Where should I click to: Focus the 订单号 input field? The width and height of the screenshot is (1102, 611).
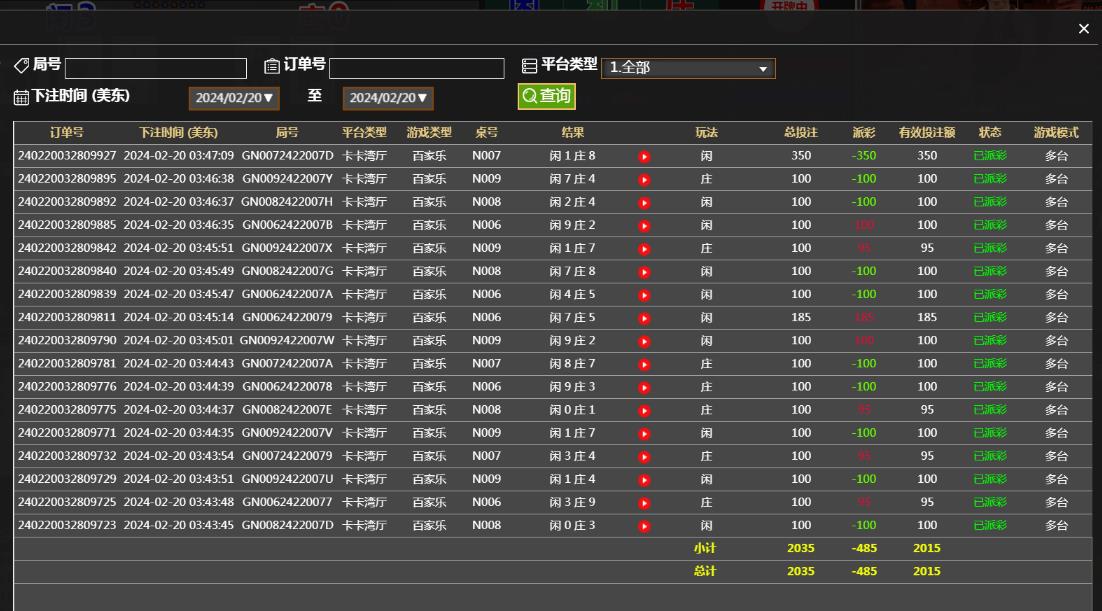(417, 68)
